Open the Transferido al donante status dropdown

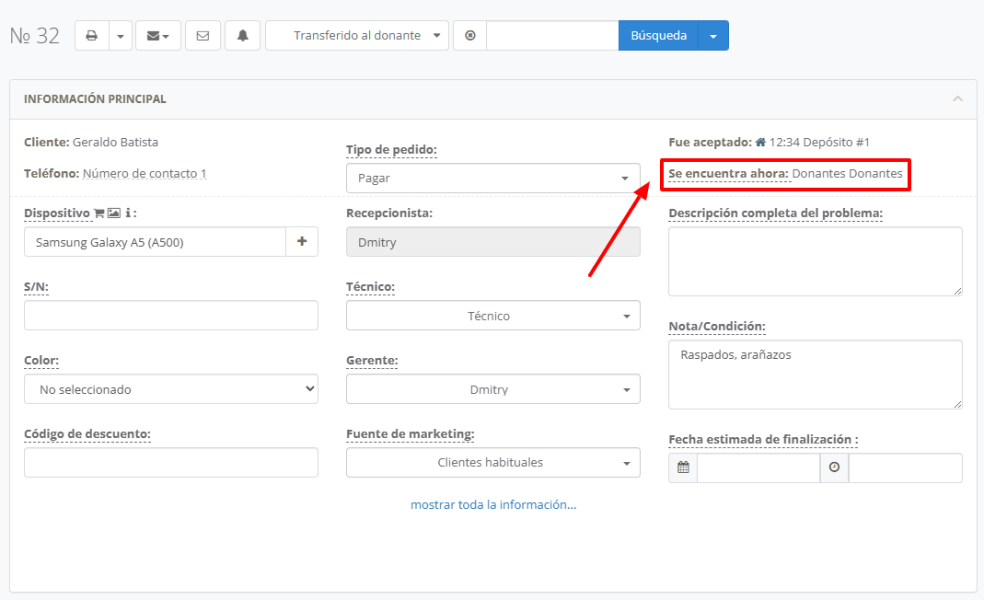coord(356,35)
